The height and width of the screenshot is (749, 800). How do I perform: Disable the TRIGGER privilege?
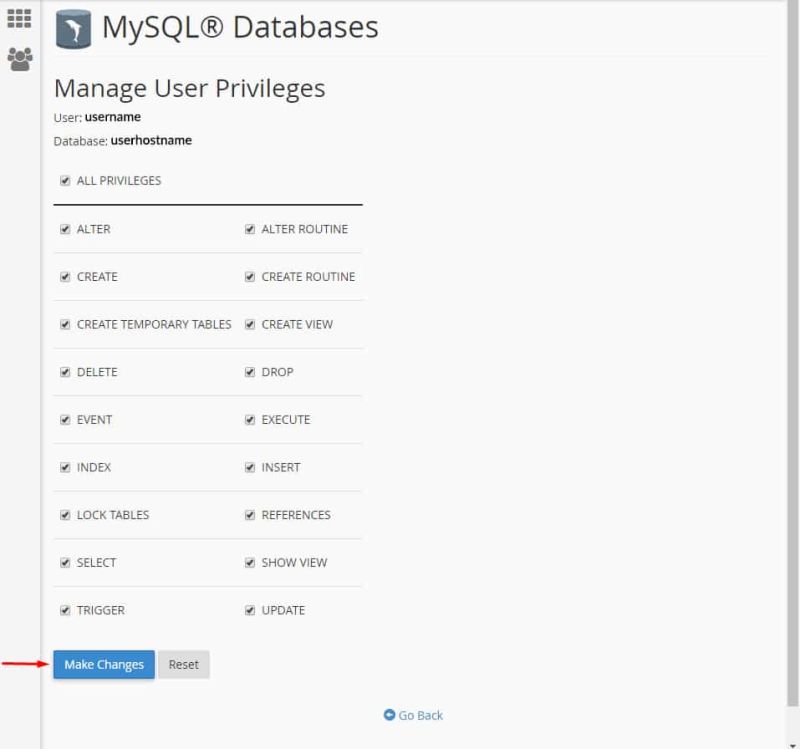(64, 610)
